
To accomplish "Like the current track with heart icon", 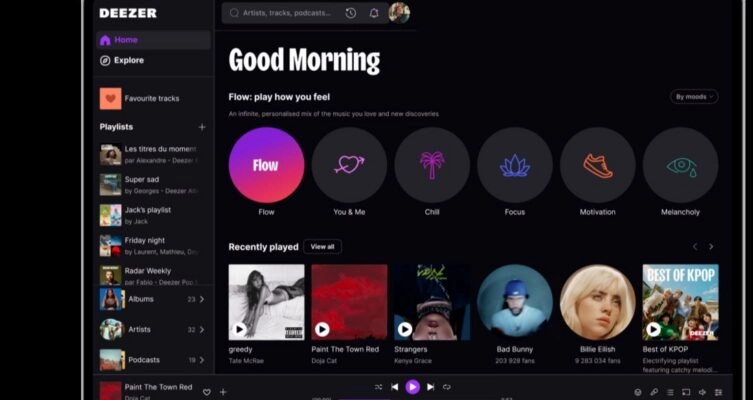I will 206,392.
